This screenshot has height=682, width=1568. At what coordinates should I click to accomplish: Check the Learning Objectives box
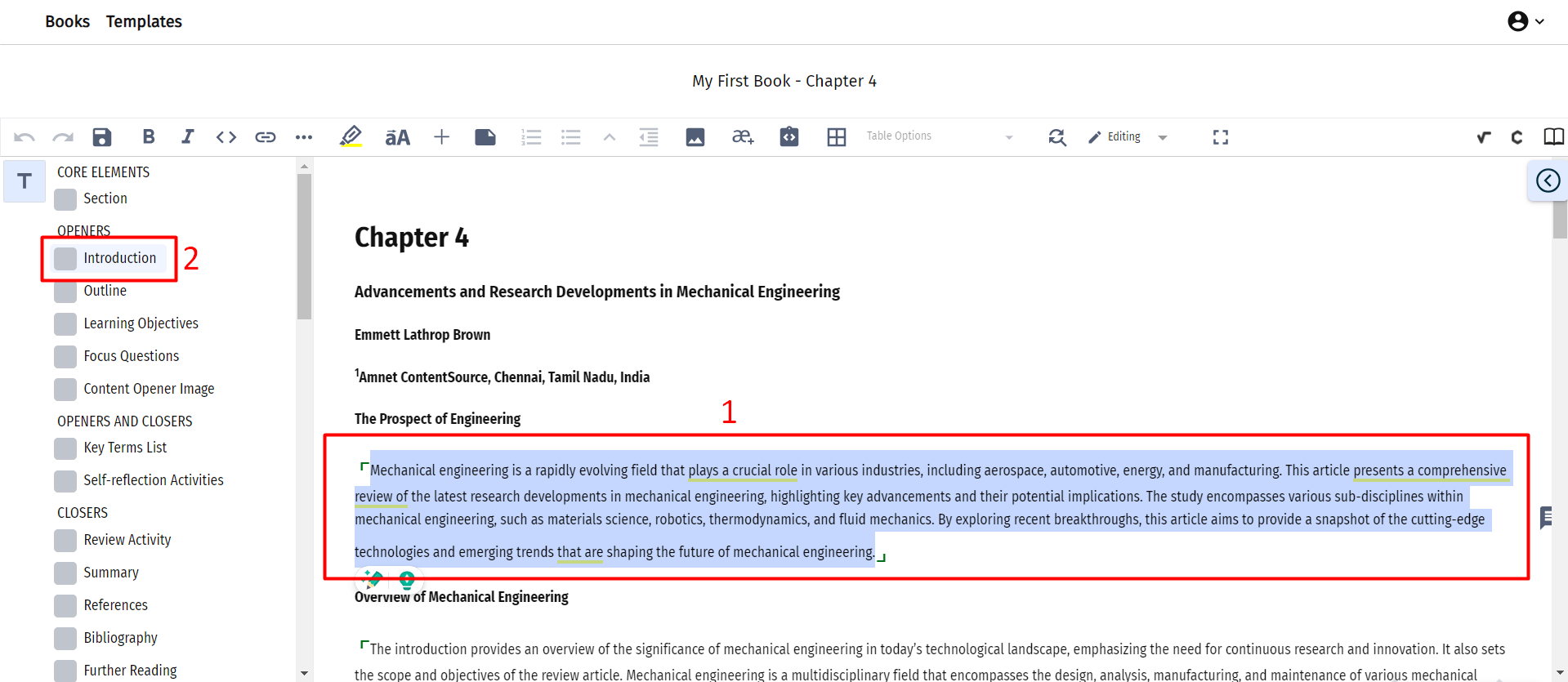tap(66, 324)
